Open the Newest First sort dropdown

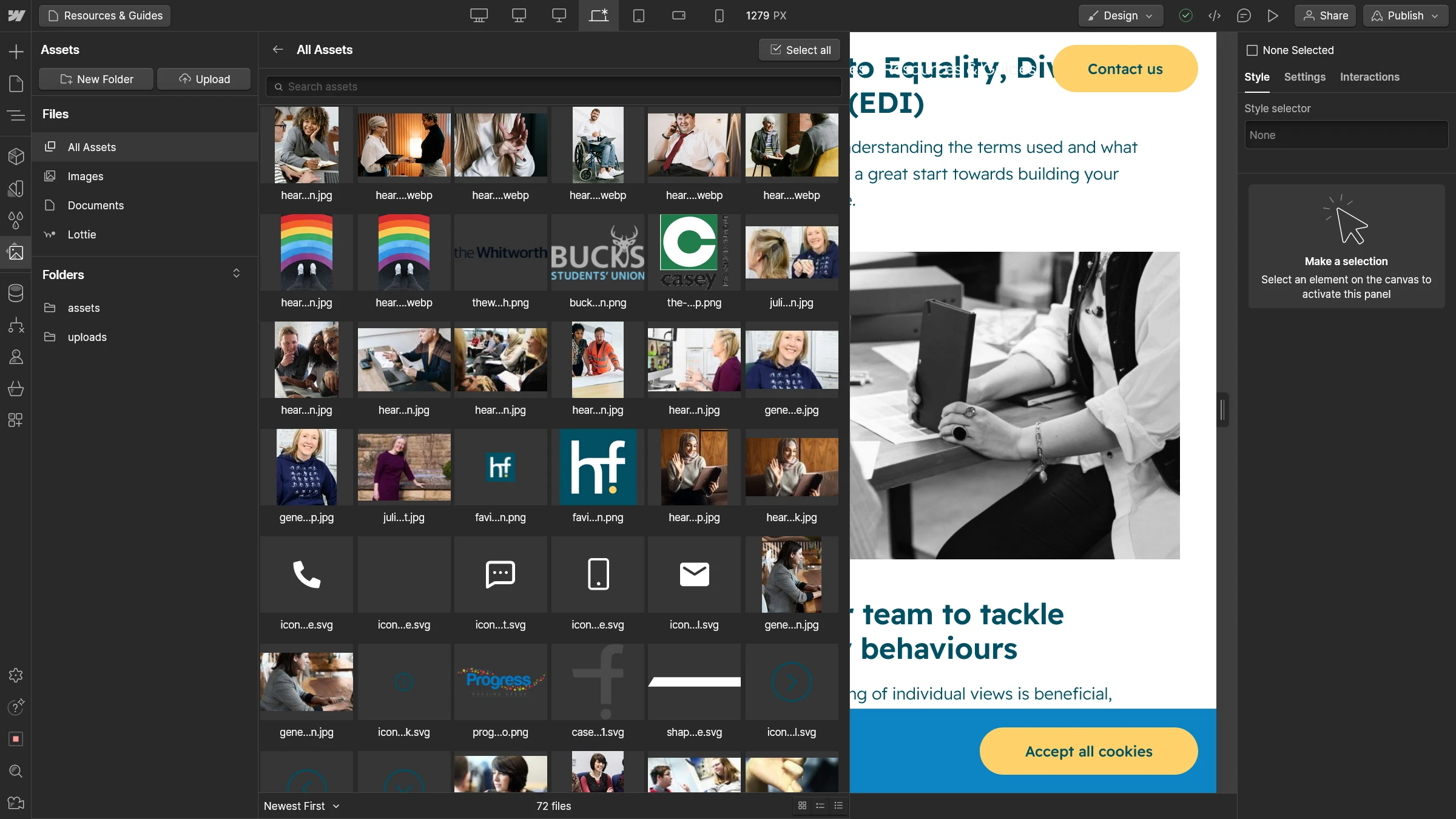tap(302, 806)
